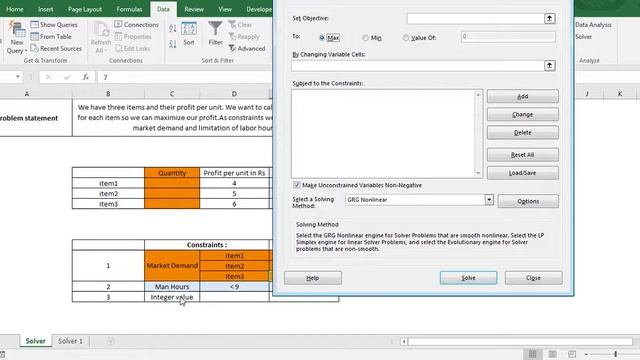Click the Solve button

(468, 278)
